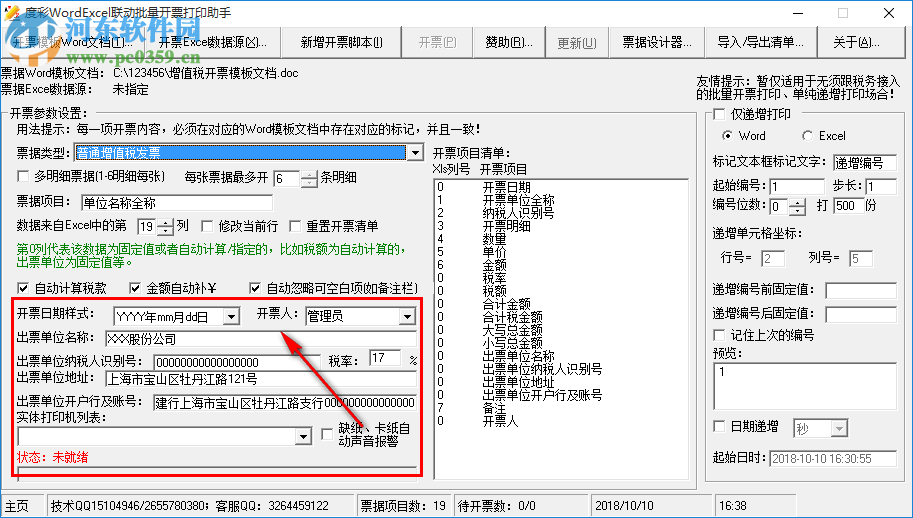Click the 更新(U) button

[x=576, y=42]
